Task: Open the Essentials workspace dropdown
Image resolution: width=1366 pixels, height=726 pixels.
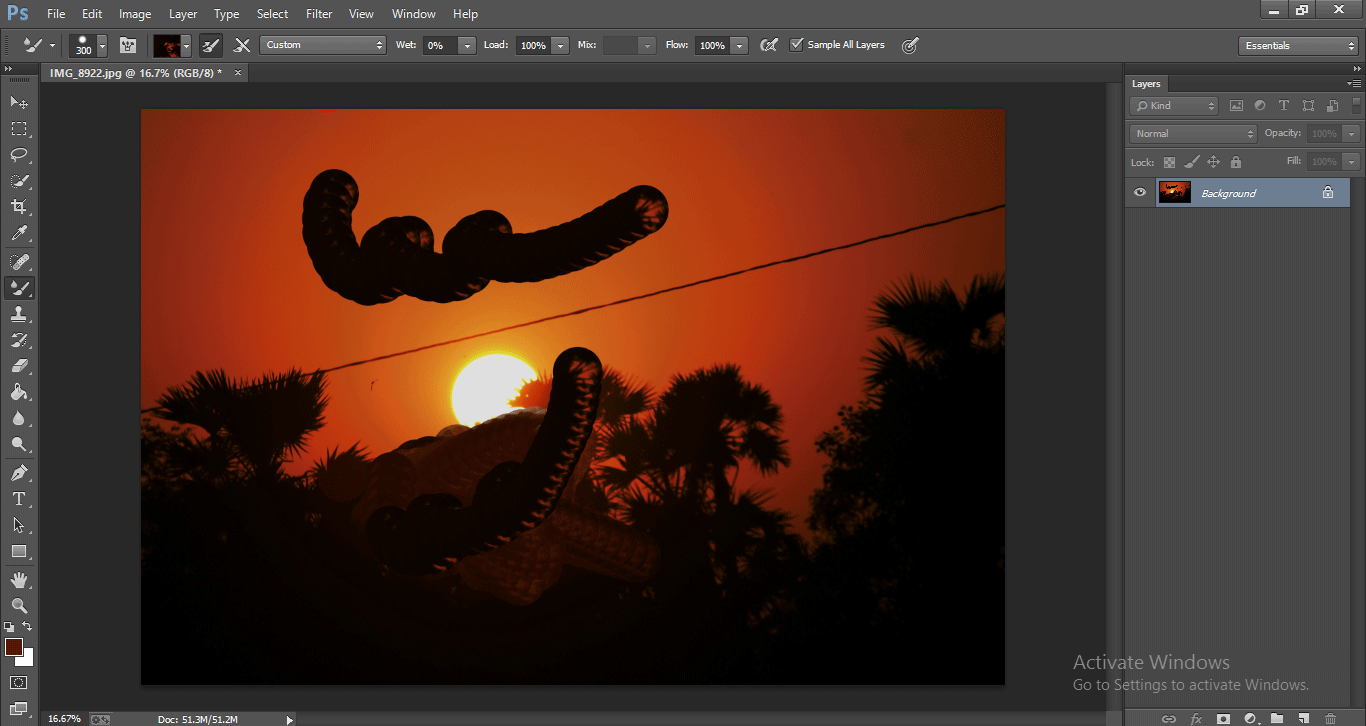Action: (x=1298, y=46)
